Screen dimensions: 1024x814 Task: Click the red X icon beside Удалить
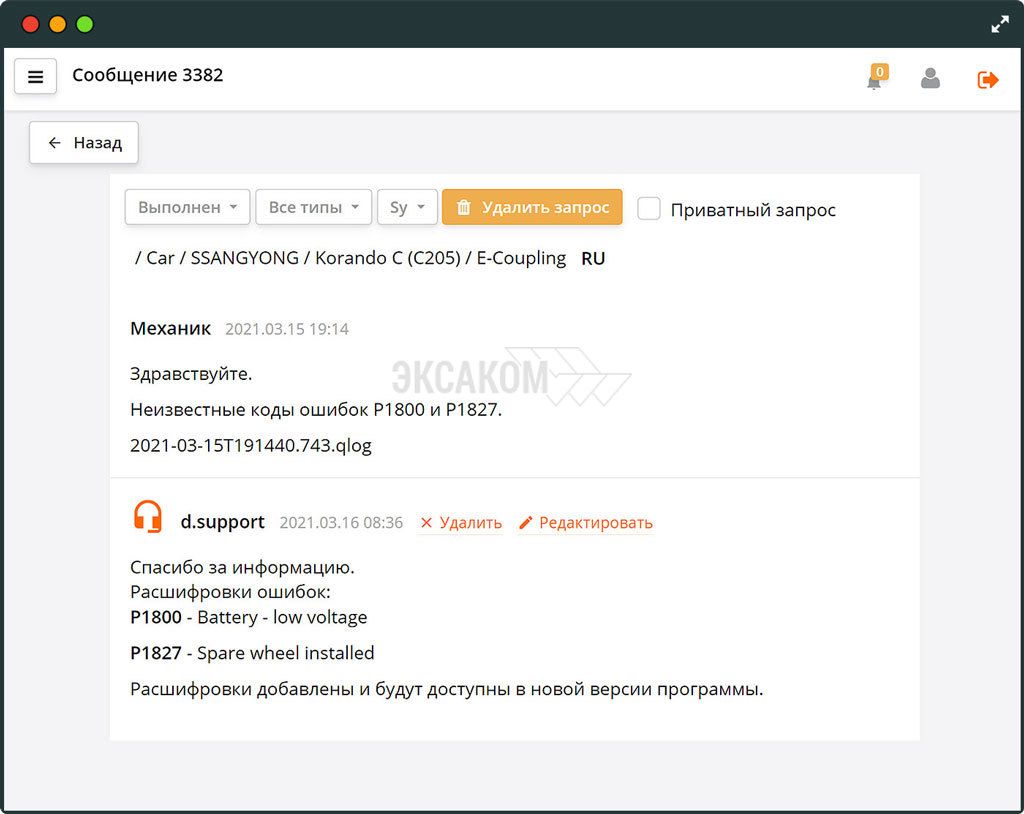tap(427, 523)
